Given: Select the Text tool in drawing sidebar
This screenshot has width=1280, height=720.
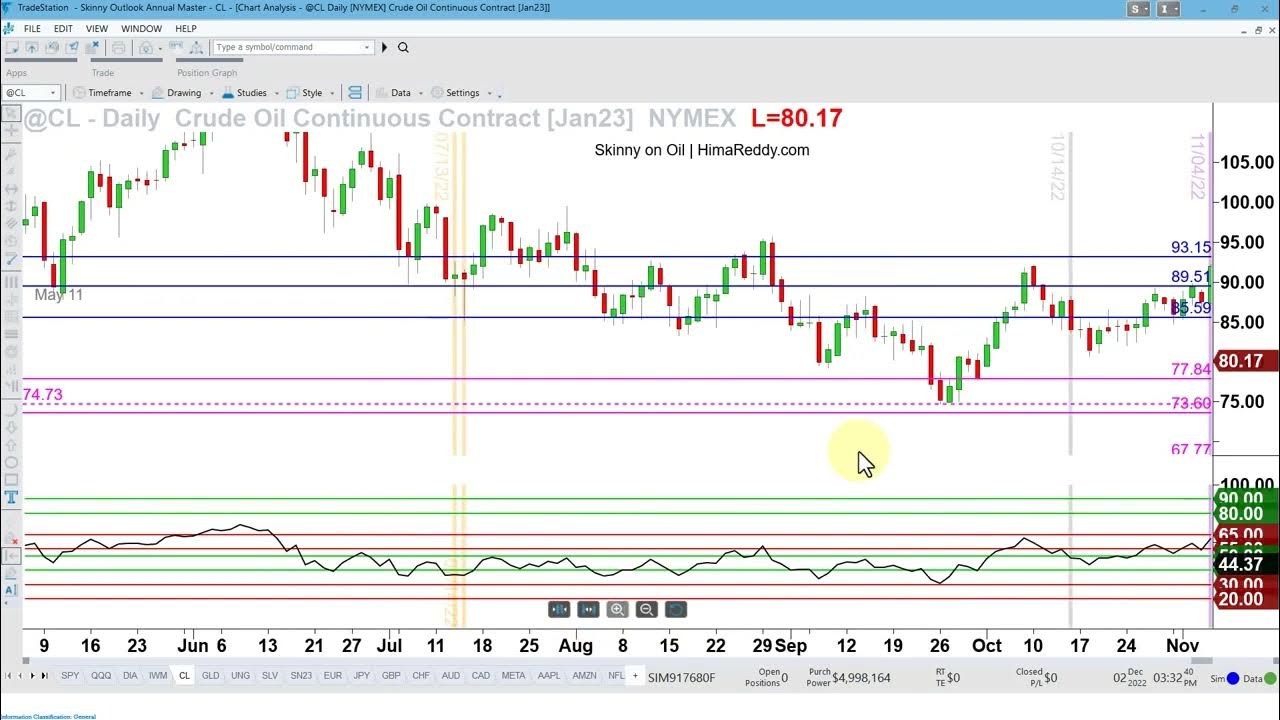Looking at the screenshot, I should (x=11, y=497).
